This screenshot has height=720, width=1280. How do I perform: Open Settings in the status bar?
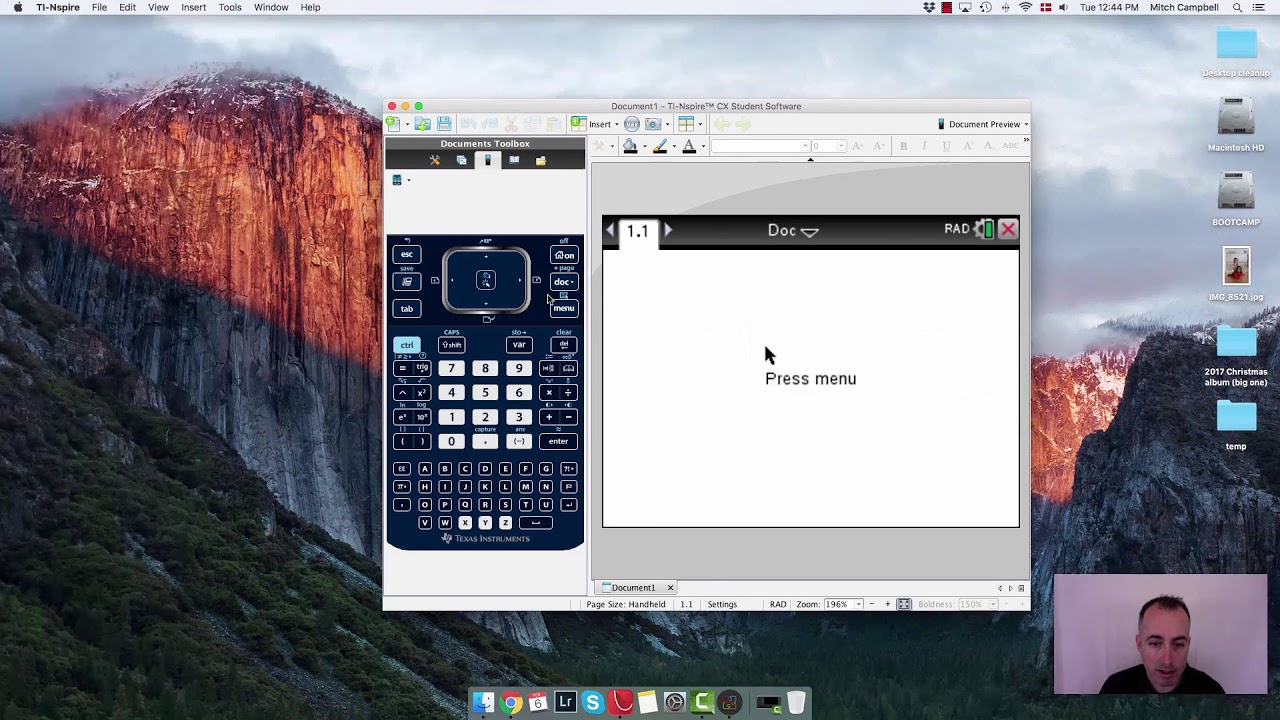coord(722,604)
